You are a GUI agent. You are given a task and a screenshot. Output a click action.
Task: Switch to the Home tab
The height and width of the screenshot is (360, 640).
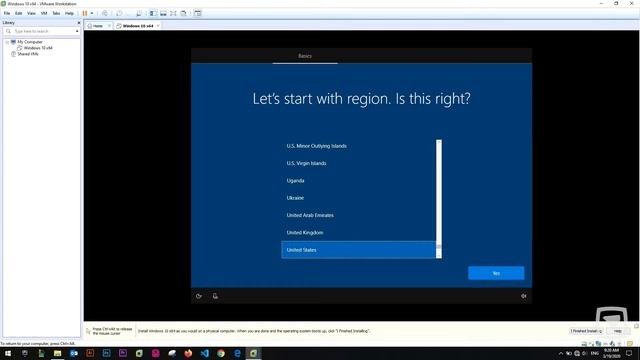point(97,26)
